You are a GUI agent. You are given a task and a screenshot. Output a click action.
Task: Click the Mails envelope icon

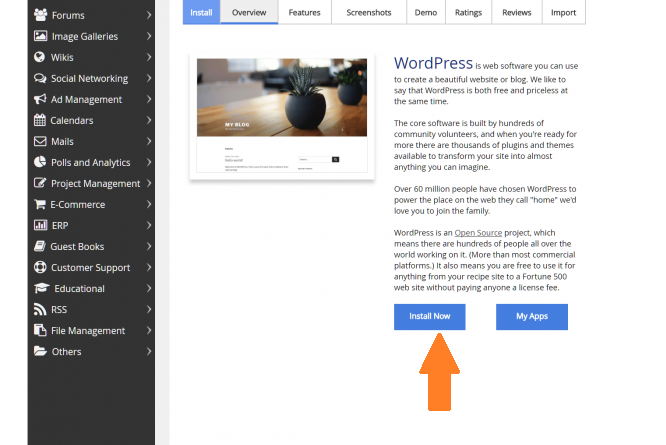40,141
